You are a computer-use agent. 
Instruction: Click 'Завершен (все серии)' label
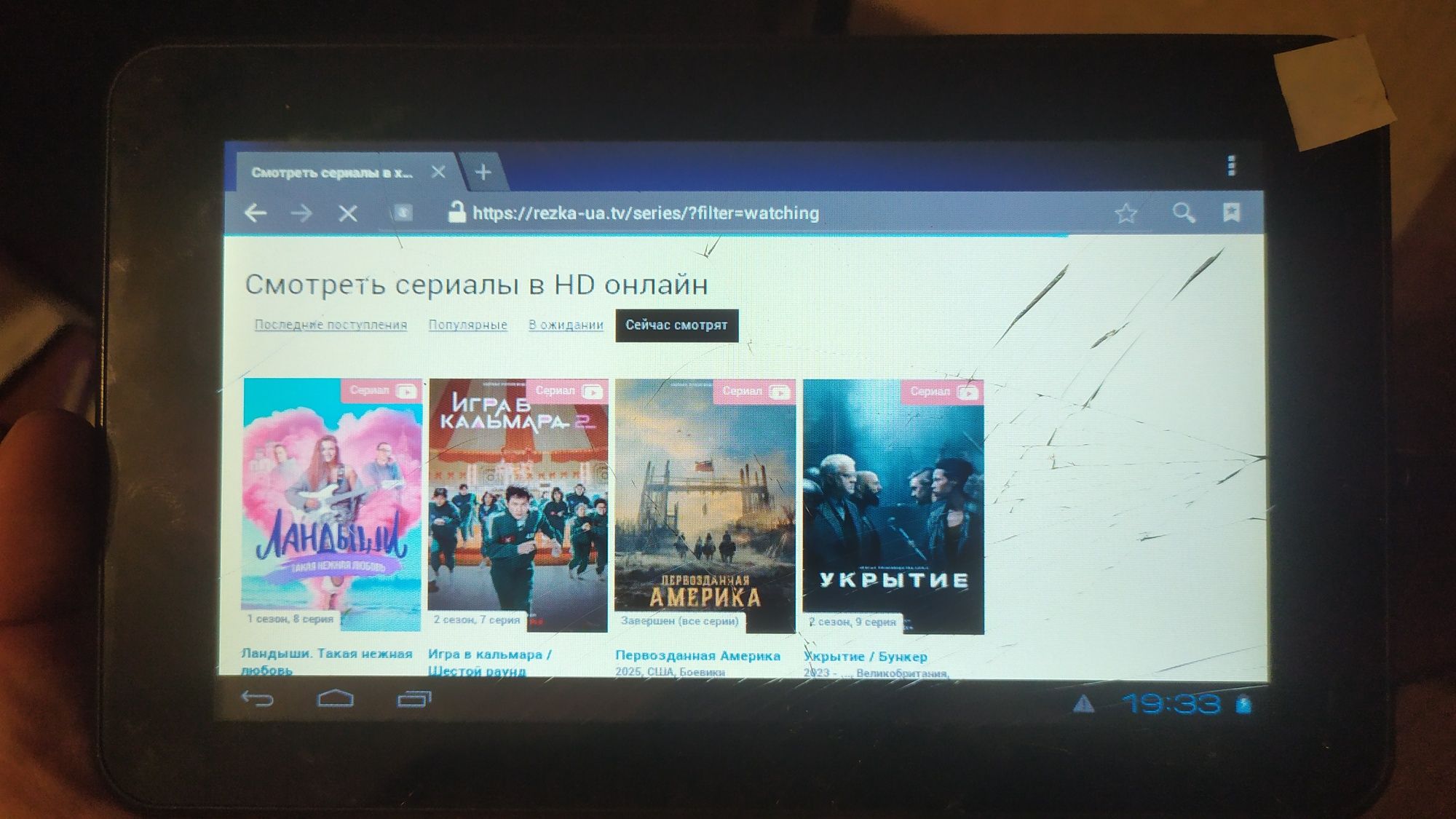[680, 621]
